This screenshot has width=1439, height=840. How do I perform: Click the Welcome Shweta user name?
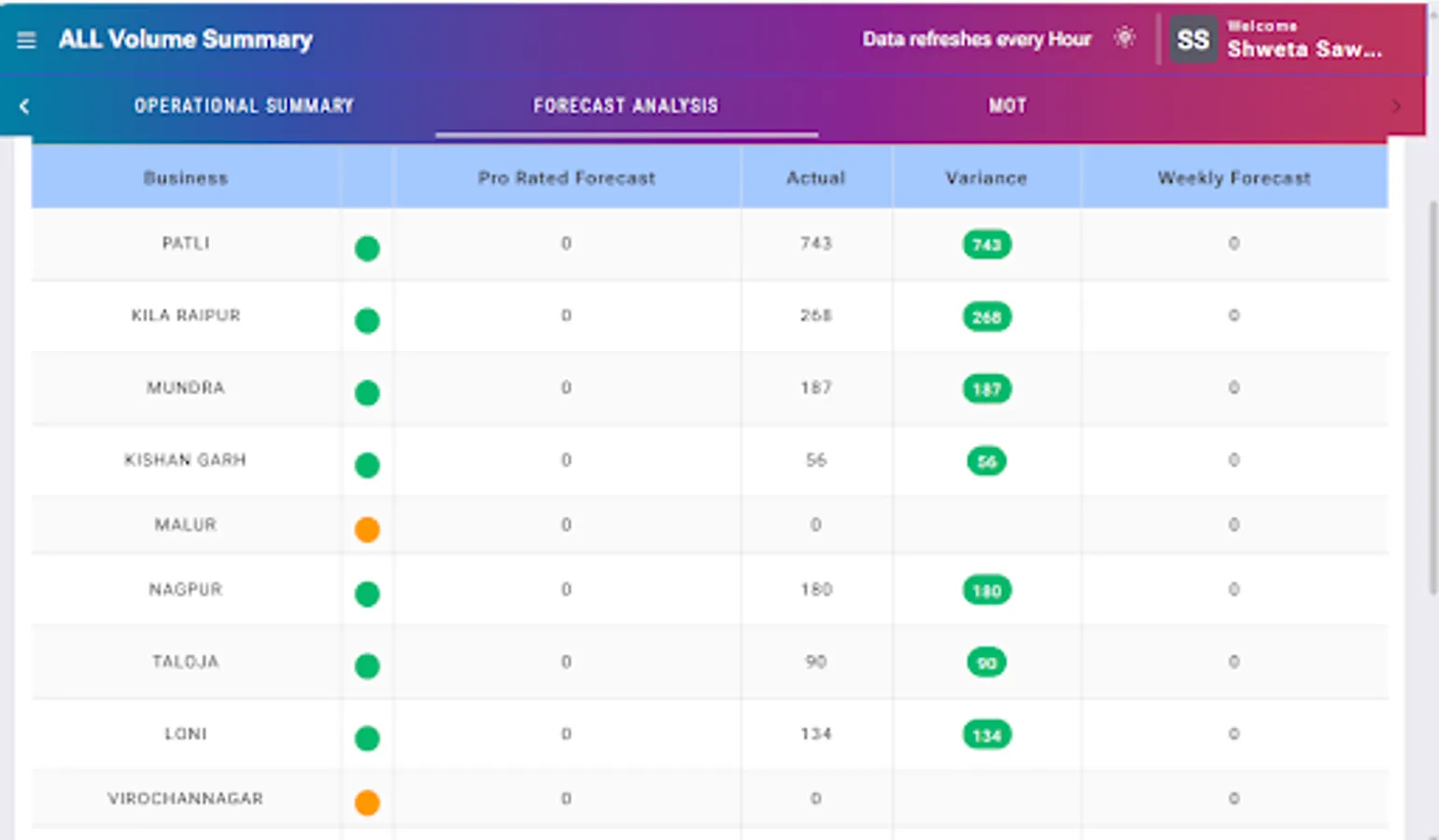coord(1304,40)
